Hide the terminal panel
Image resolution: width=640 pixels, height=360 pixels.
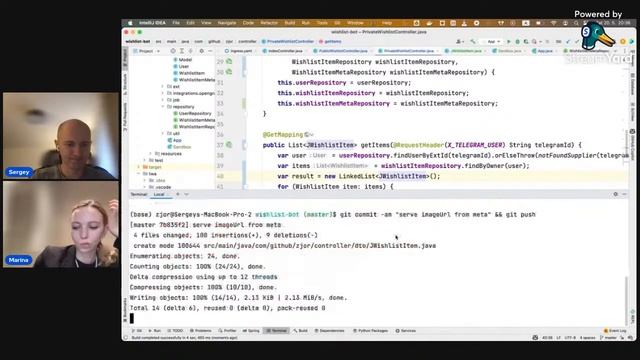pyautogui.click(x=624, y=194)
